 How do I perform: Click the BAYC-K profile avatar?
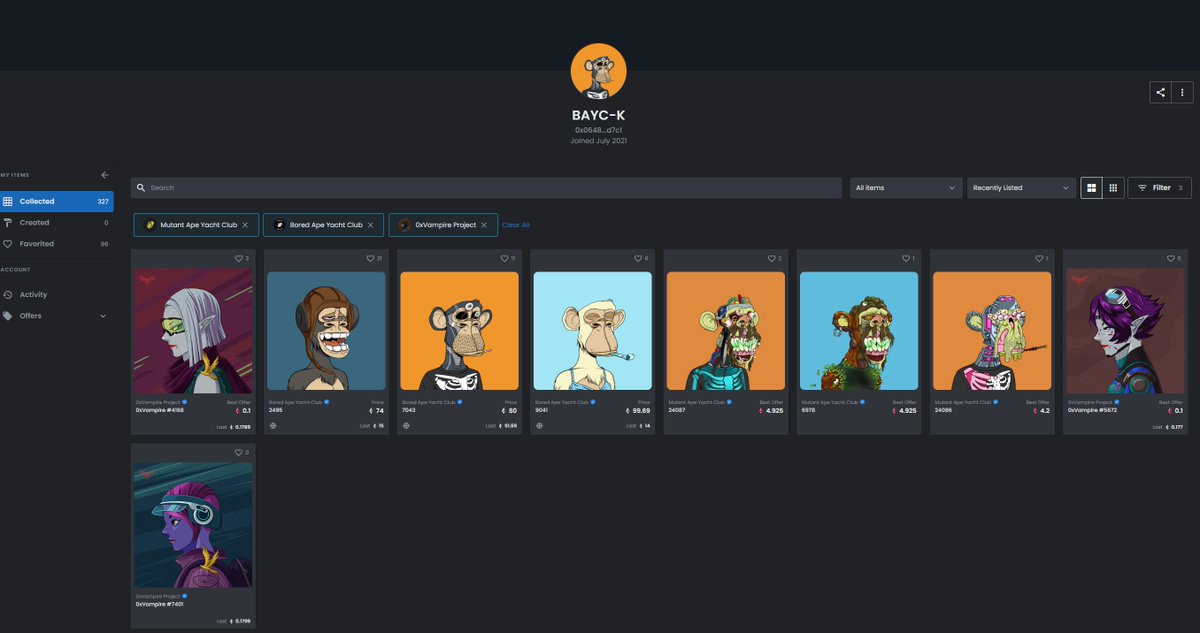coord(598,71)
